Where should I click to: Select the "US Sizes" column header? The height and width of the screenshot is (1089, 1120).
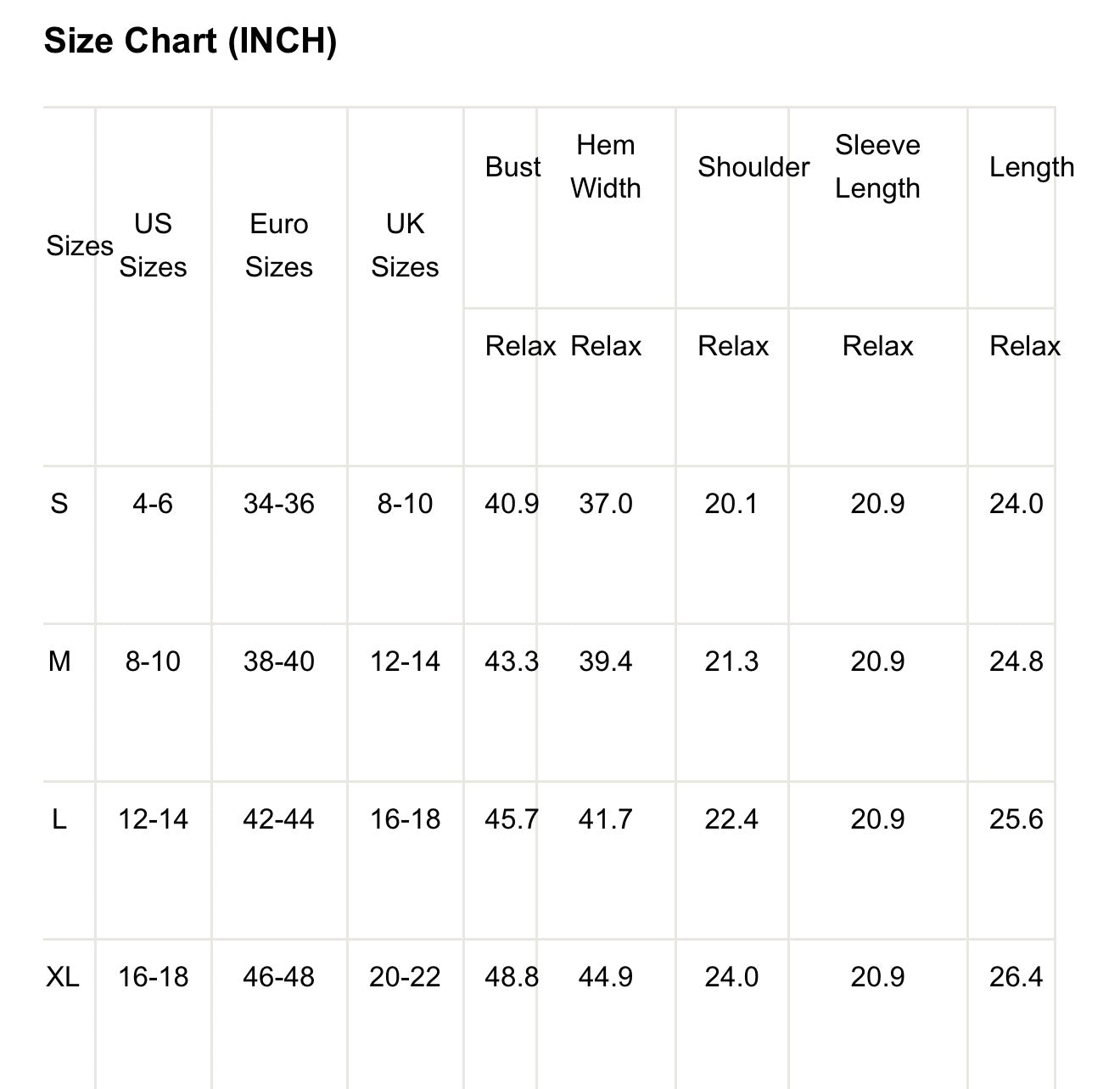pyautogui.click(x=153, y=245)
